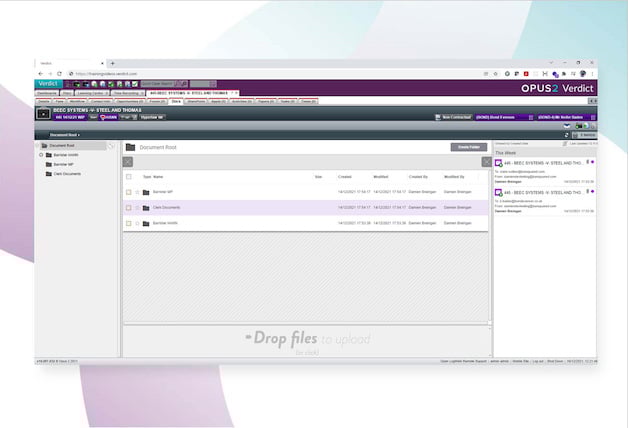Click the left grey X icon above list
This screenshot has height=428, width=628.
click(128, 161)
